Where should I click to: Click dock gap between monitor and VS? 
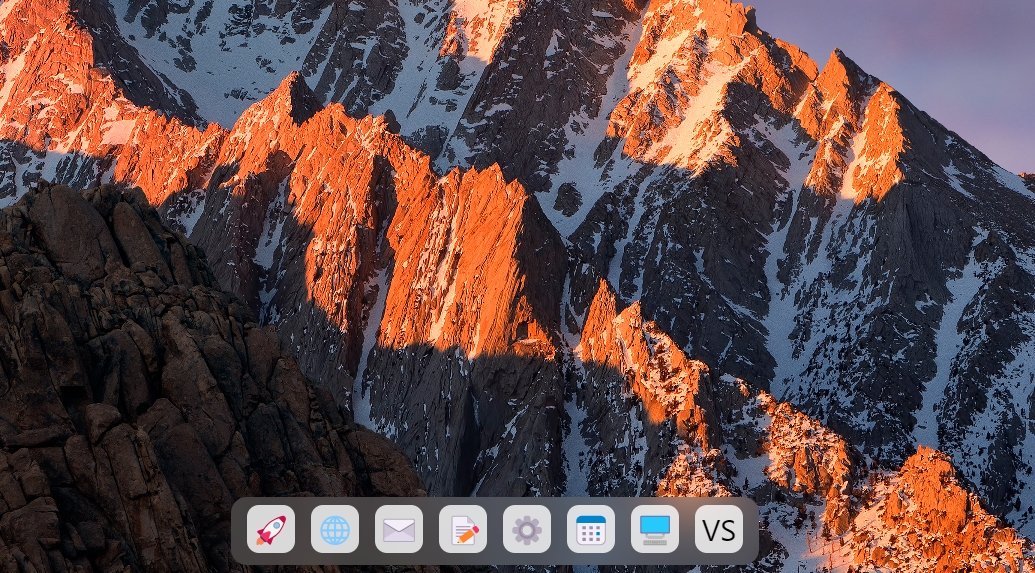click(x=687, y=530)
